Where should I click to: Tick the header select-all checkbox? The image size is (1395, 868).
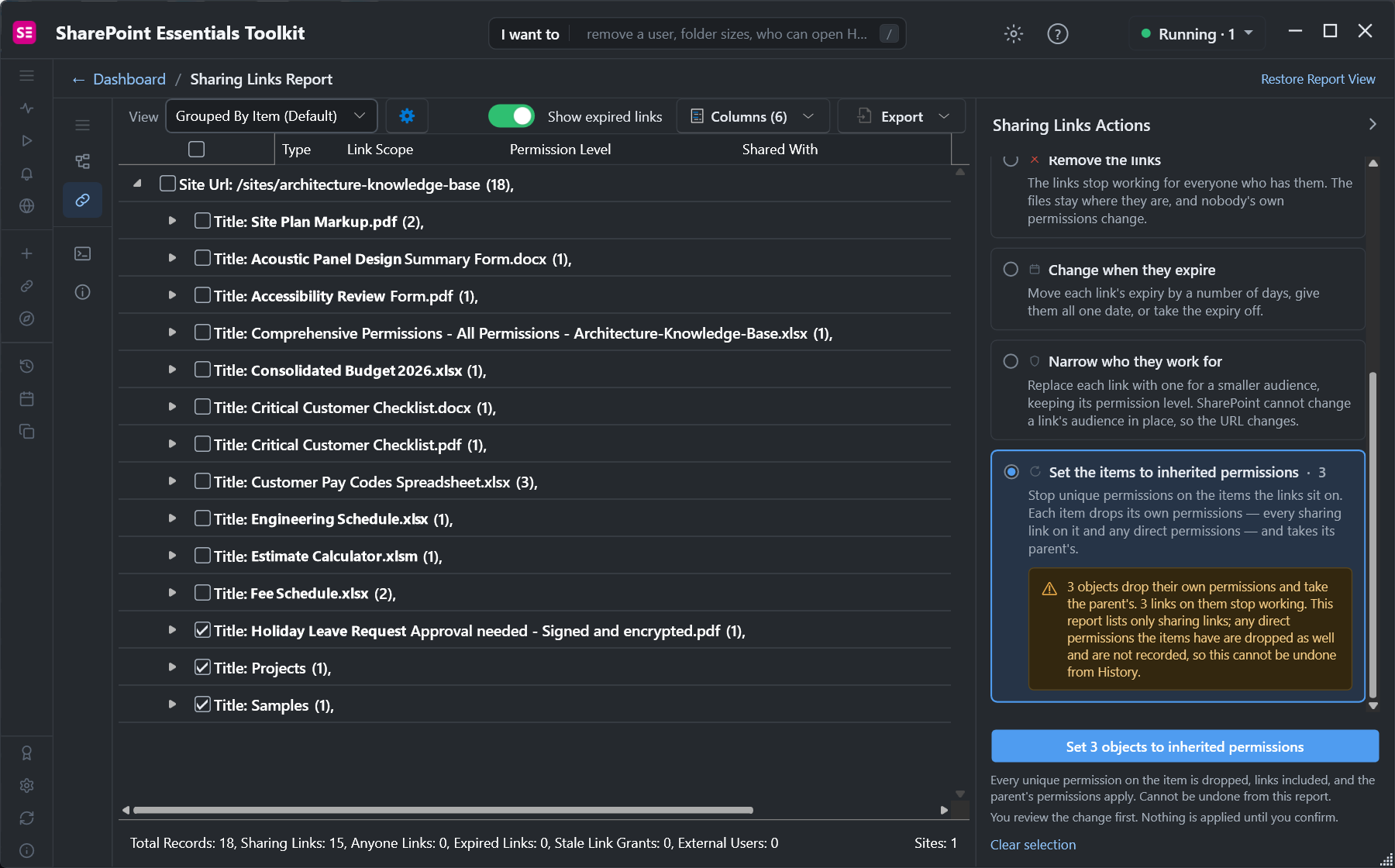point(197,149)
